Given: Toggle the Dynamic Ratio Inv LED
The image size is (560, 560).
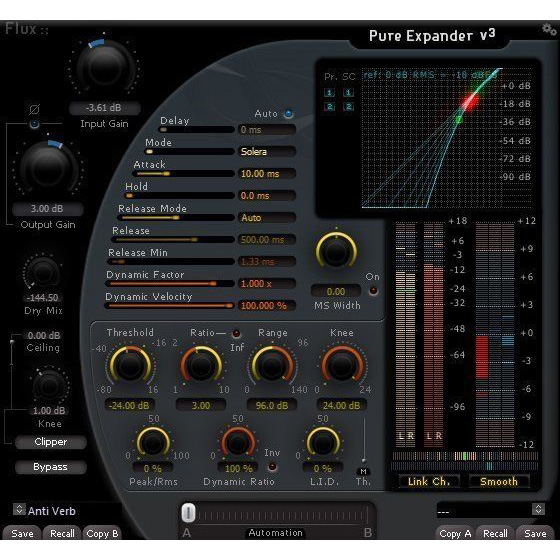Looking at the screenshot, I should point(272,466).
